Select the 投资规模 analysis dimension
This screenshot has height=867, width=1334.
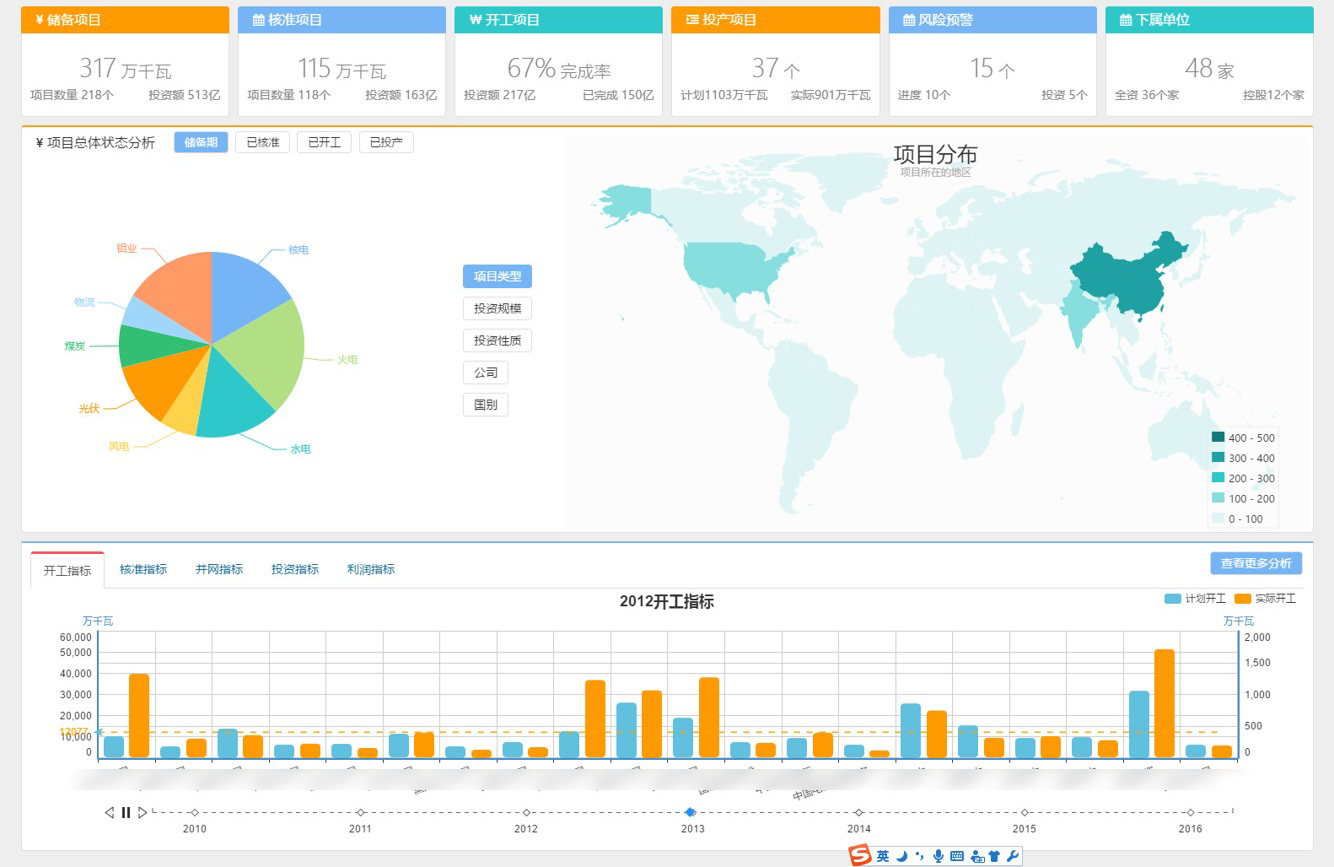click(497, 308)
